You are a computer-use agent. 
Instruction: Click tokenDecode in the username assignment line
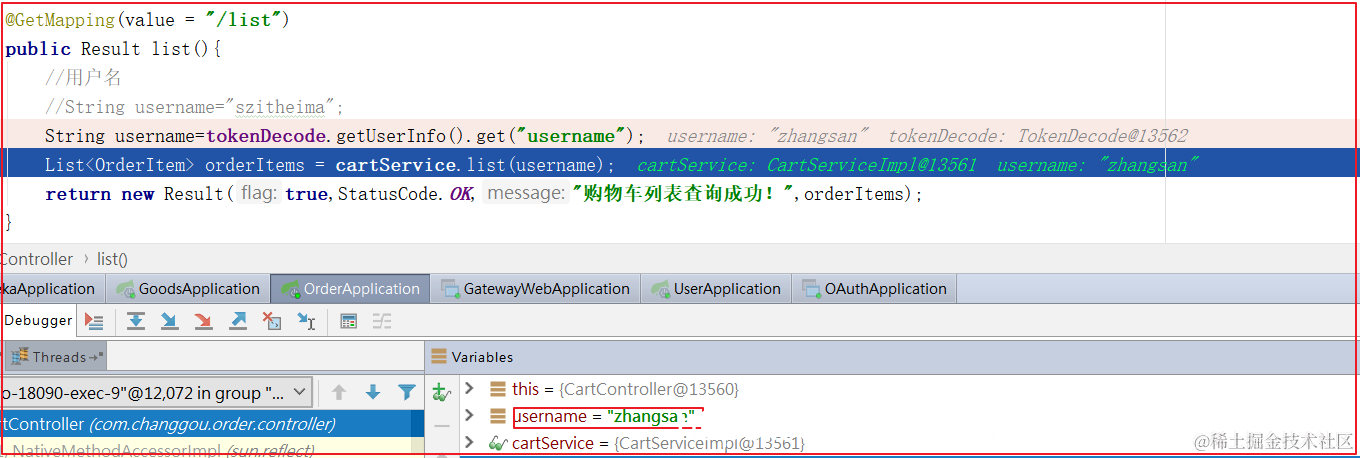(x=268, y=136)
